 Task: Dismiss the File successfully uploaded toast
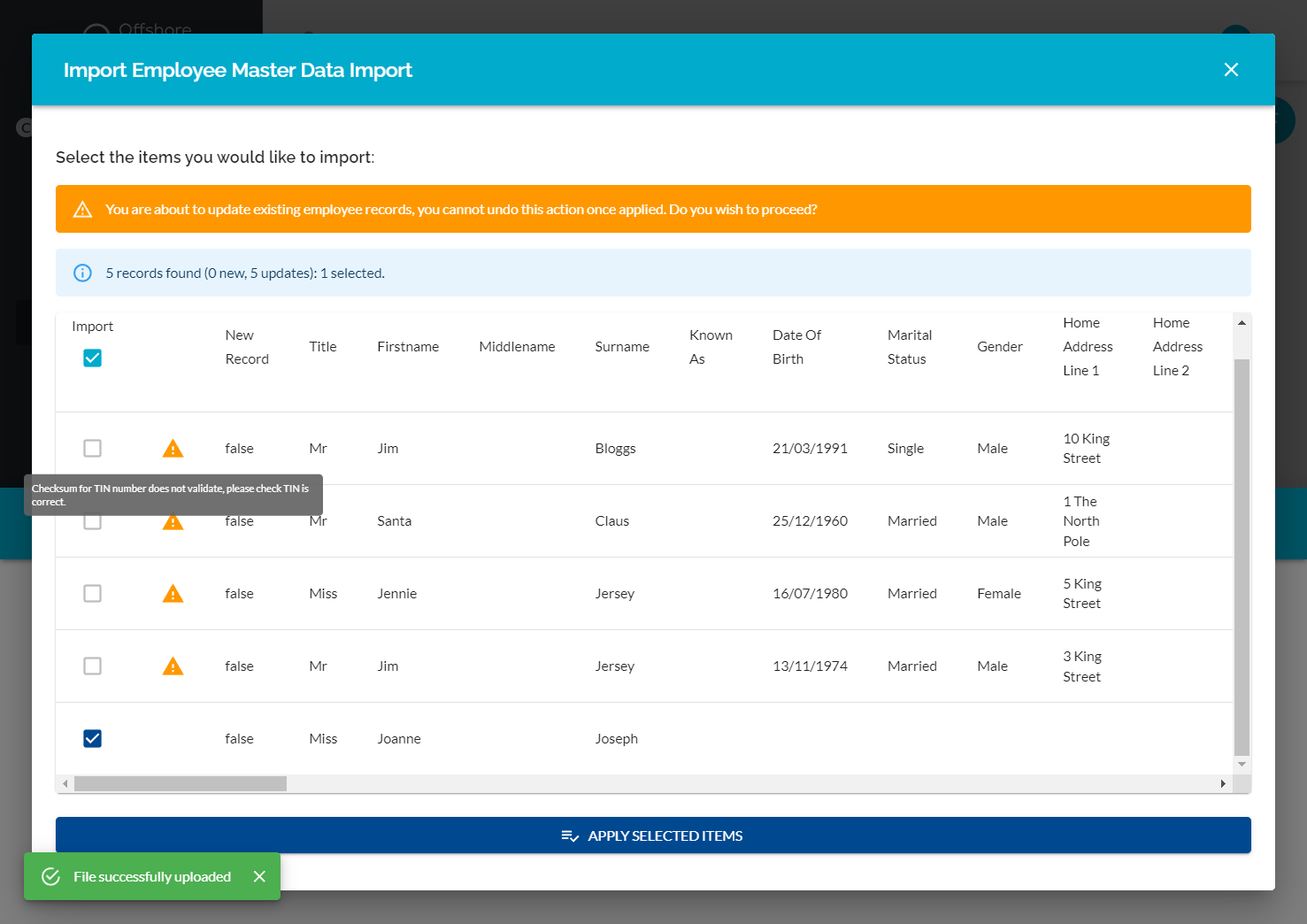pyautogui.click(x=259, y=876)
